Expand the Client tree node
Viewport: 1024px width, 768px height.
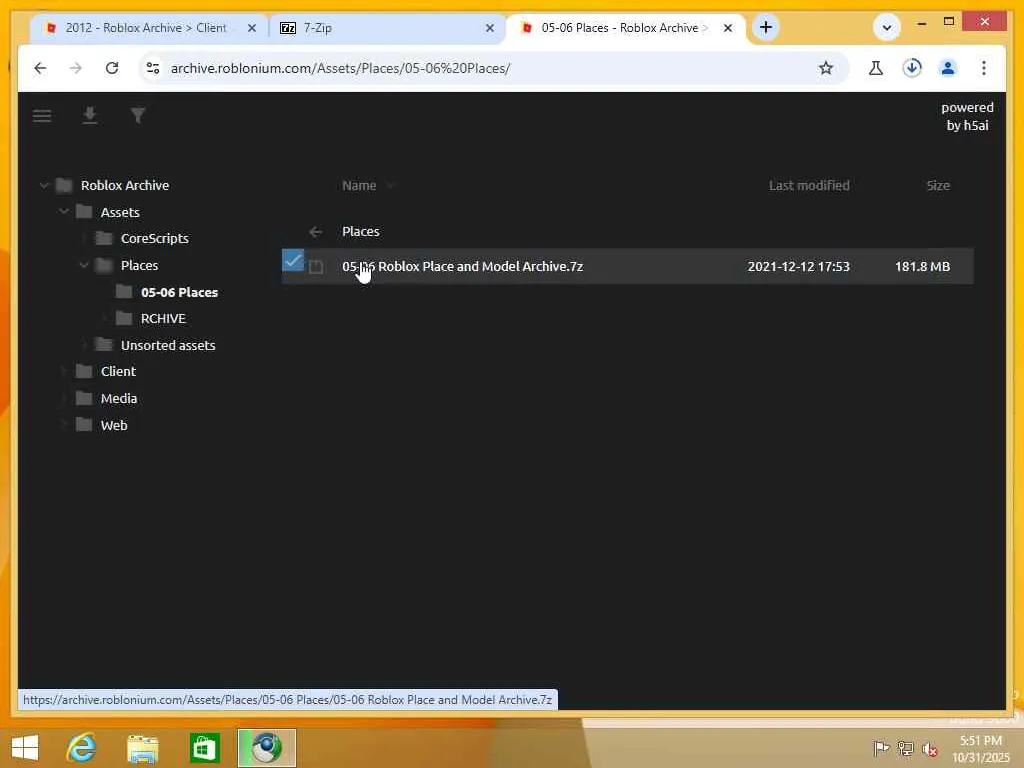click(x=63, y=371)
